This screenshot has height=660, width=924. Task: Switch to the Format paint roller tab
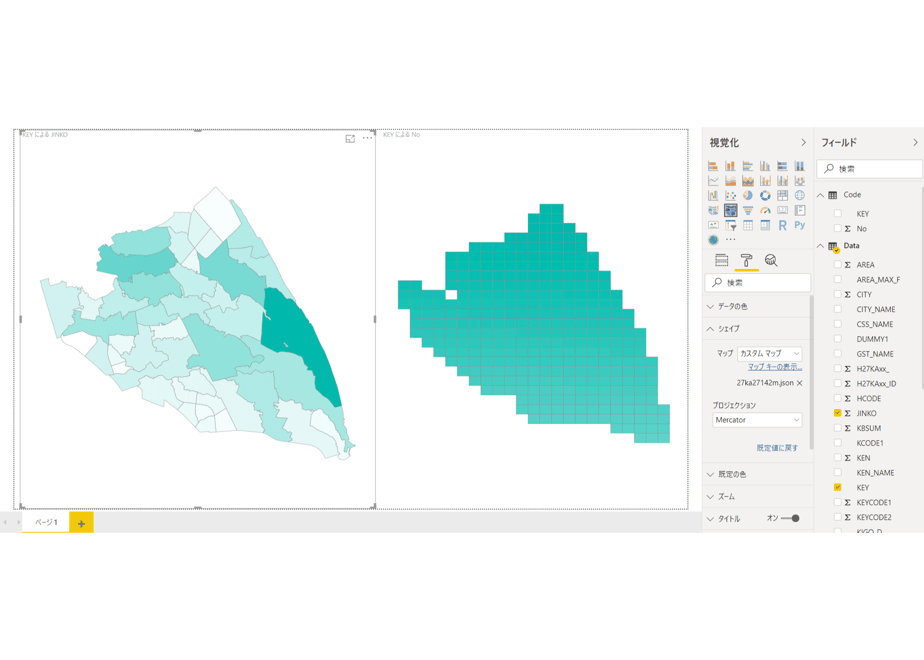(747, 260)
